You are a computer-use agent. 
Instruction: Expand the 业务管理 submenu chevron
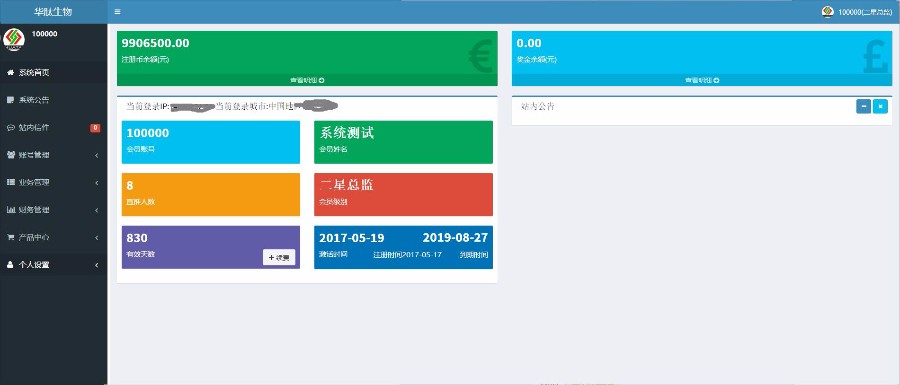pos(96,183)
